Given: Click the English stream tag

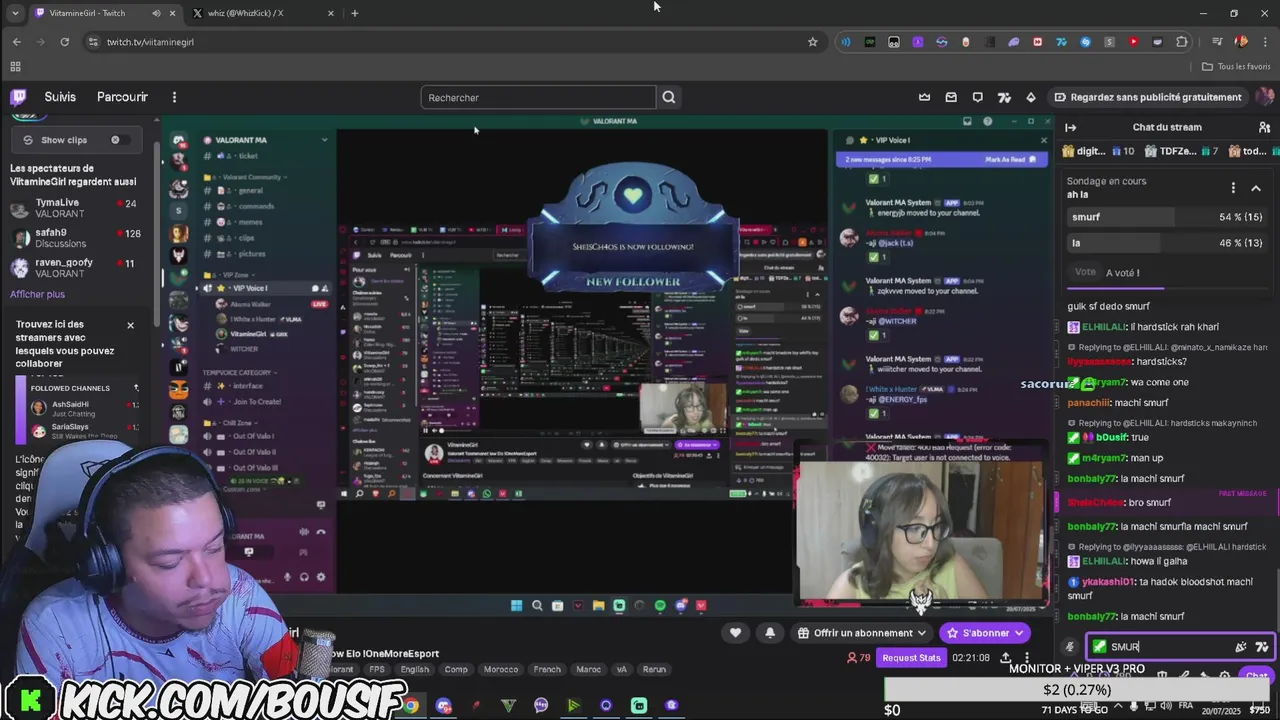Looking at the screenshot, I should pos(414,669).
